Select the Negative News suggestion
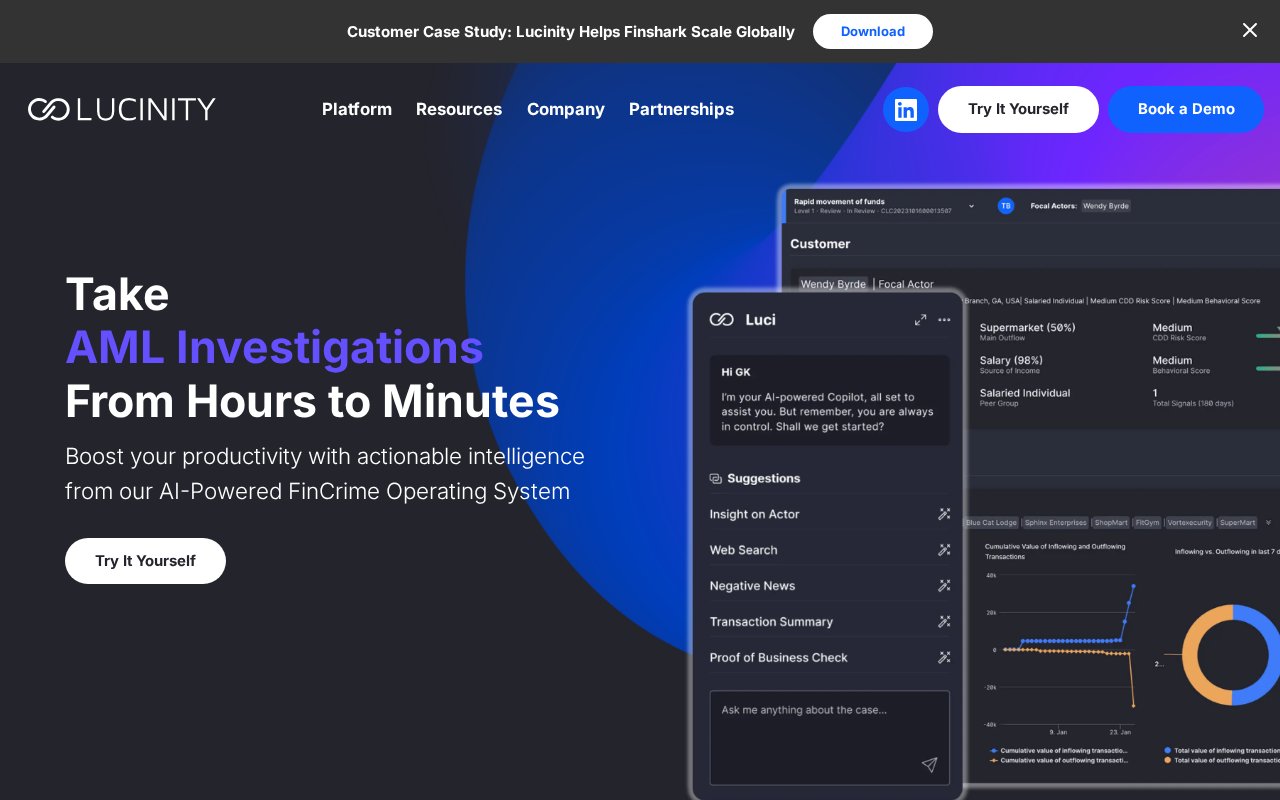This screenshot has width=1280, height=800. click(753, 586)
